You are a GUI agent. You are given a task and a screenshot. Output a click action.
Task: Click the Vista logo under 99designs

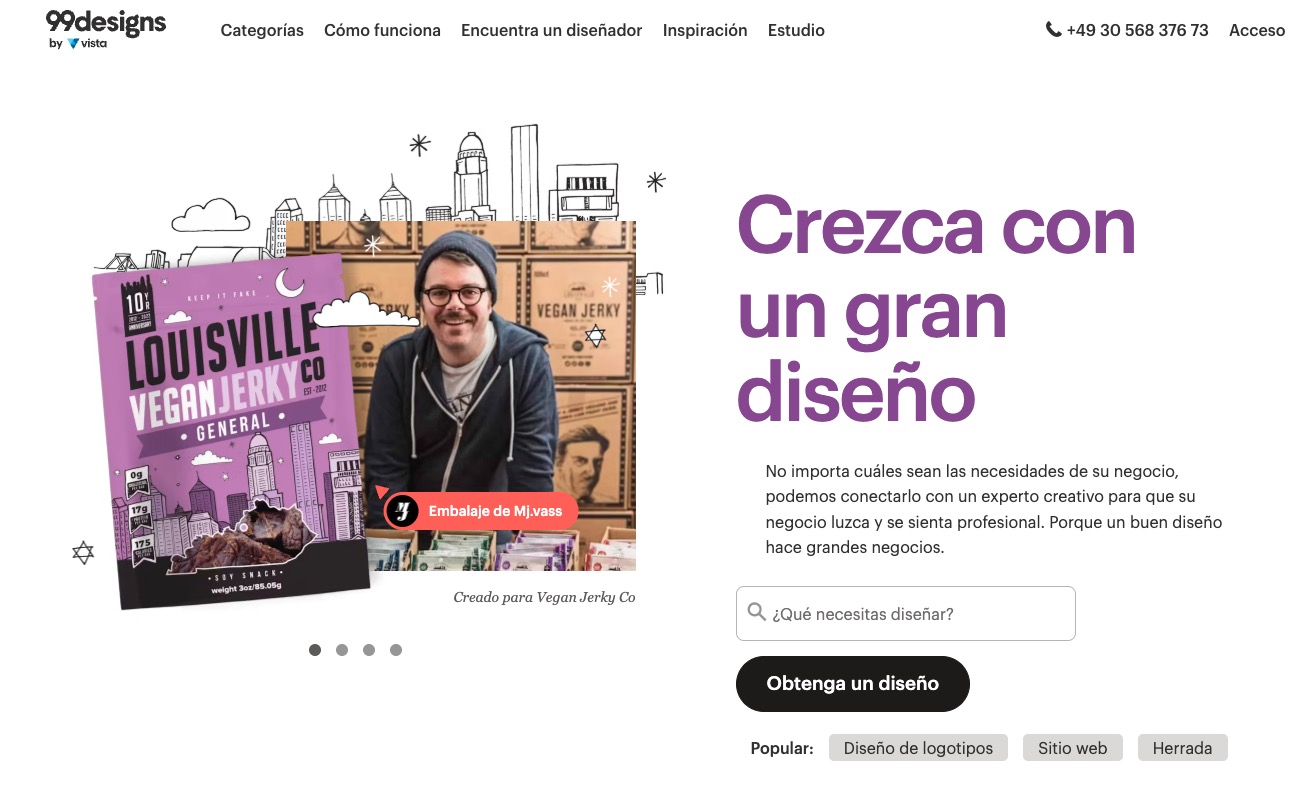click(x=87, y=44)
